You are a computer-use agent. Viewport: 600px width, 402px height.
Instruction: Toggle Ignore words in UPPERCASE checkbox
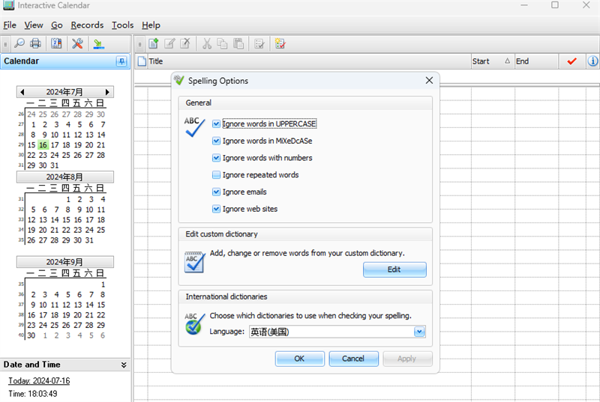[x=216, y=123]
